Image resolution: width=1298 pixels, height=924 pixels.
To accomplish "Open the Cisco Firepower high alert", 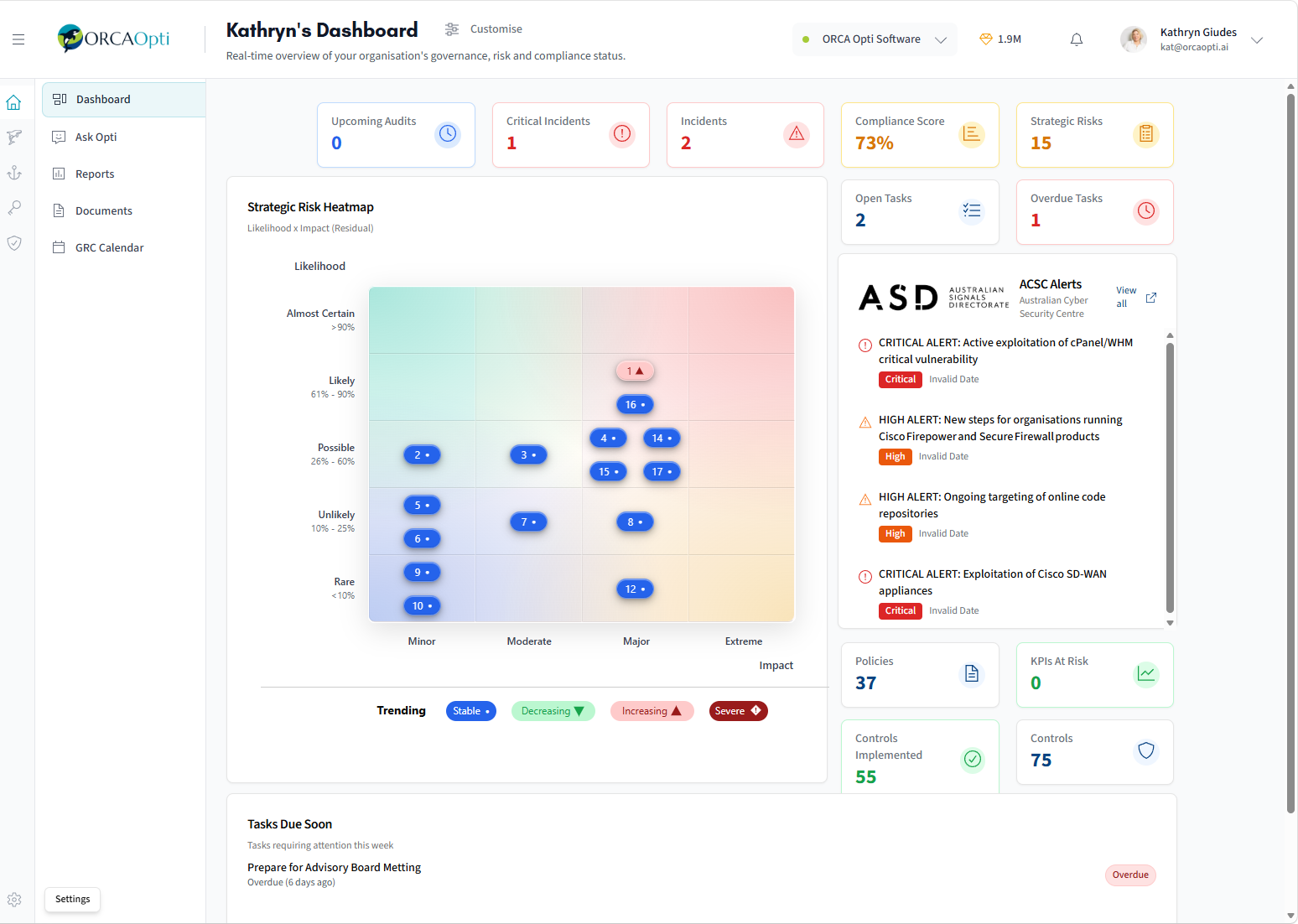I will [x=1000, y=428].
